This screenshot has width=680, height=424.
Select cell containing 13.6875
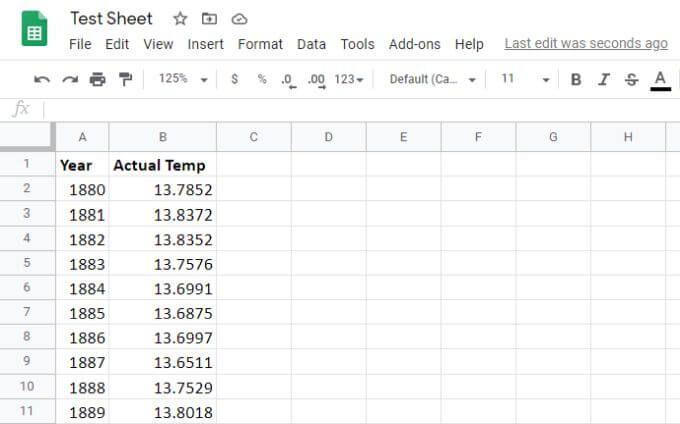(163, 313)
